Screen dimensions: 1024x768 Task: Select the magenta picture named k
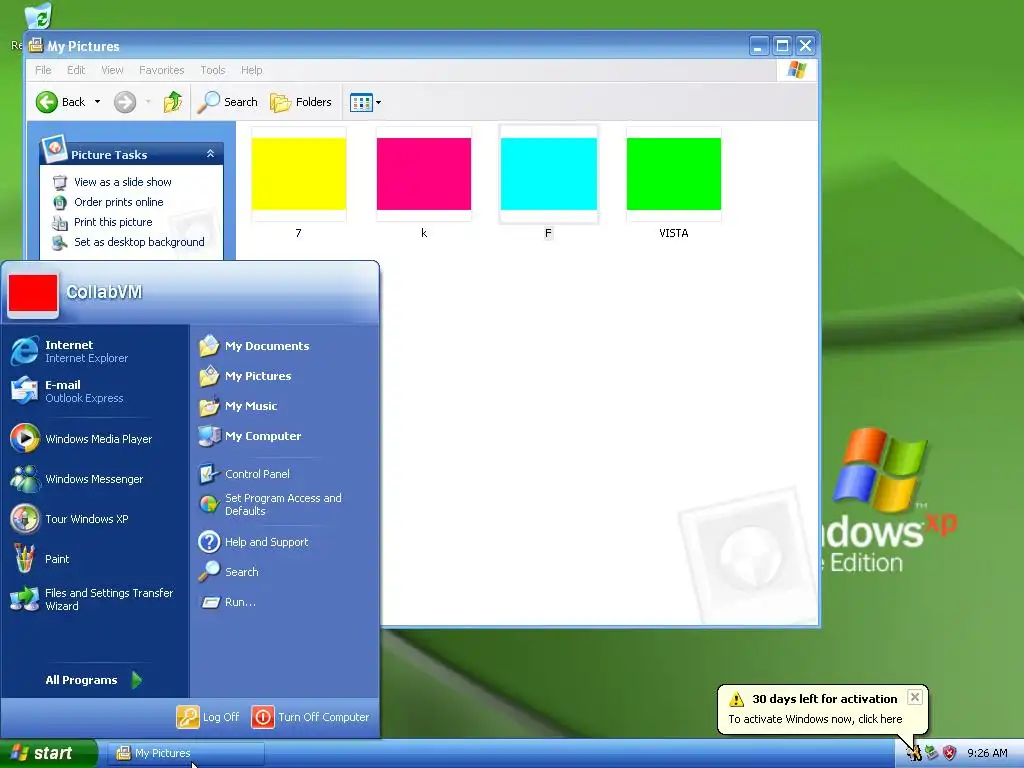(424, 174)
